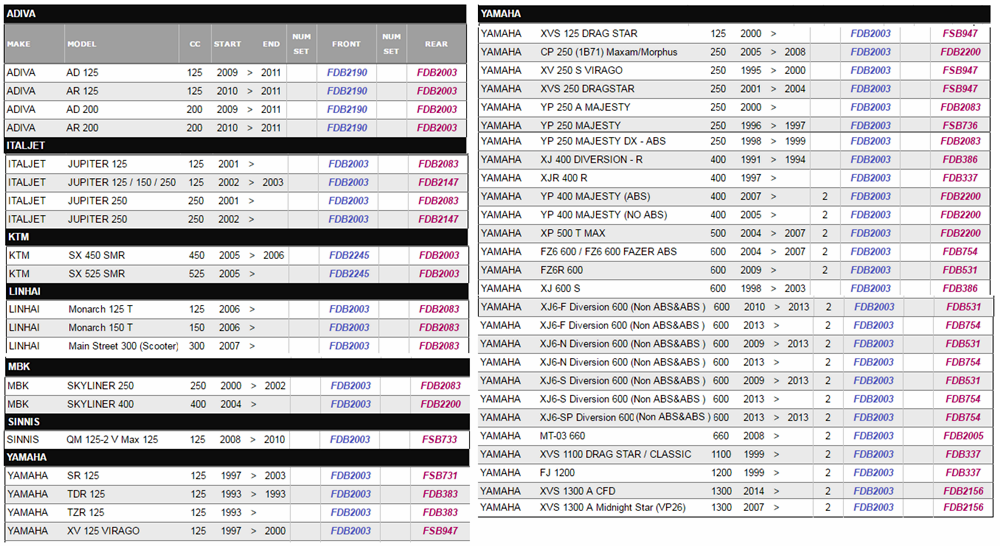Click the START column header
This screenshot has height=546, width=1000.
pyautogui.click(x=228, y=44)
